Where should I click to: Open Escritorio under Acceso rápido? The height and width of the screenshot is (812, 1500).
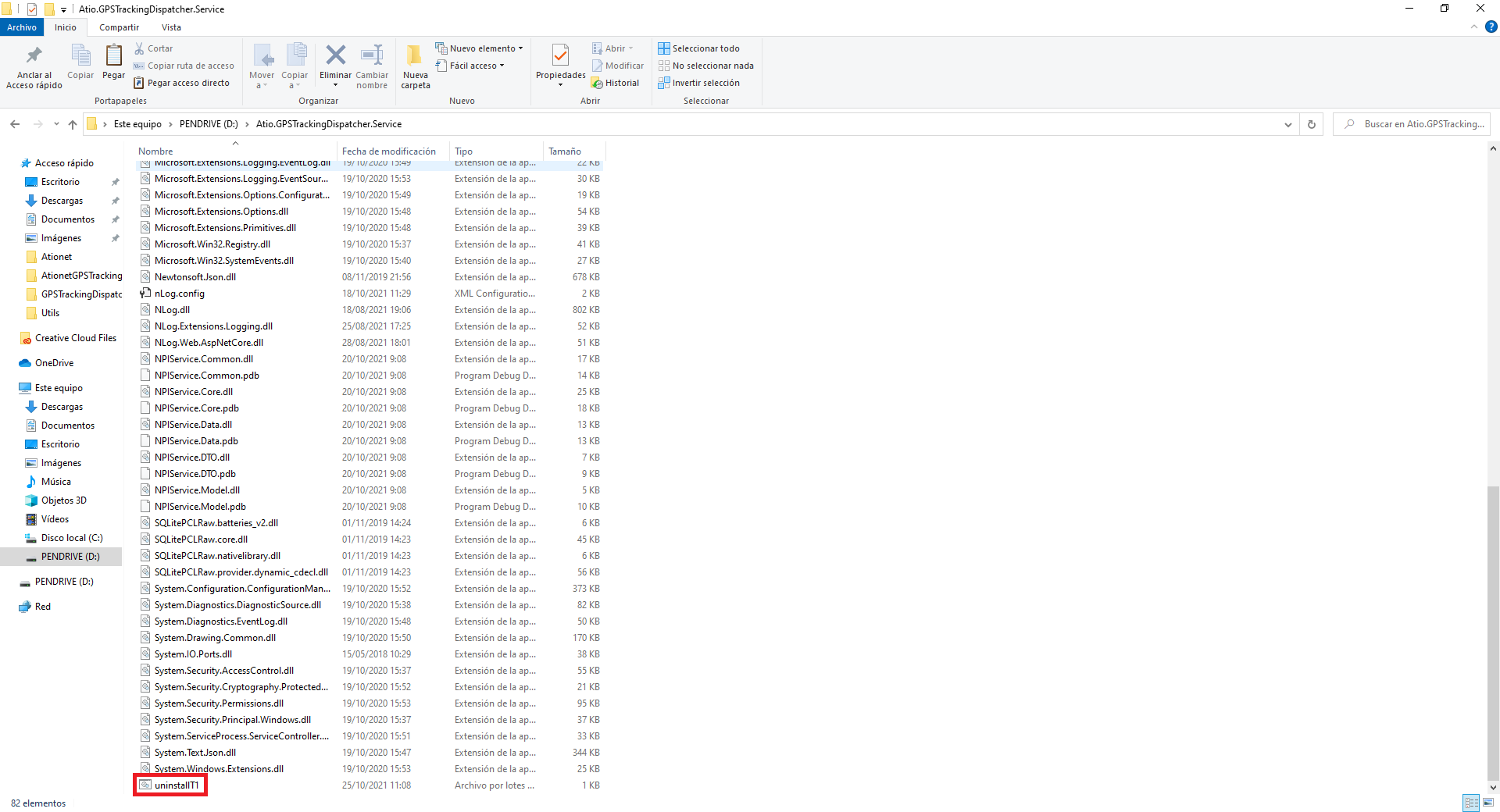pos(60,182)
